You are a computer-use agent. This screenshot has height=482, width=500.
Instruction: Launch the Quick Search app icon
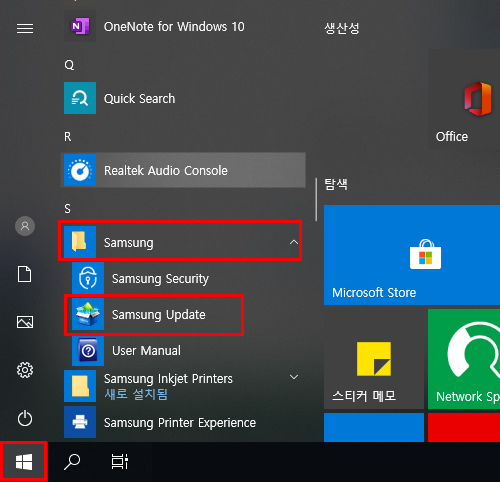pyautogui.click(x=80, y=98)
